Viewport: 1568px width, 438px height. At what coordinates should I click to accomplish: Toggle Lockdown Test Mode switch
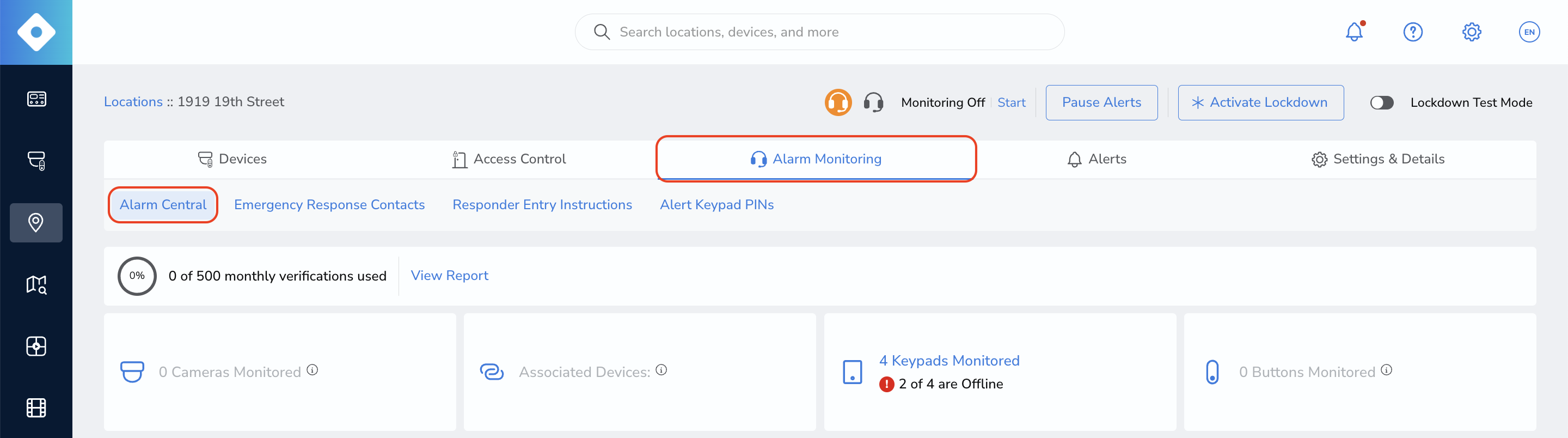[1381, 102]
